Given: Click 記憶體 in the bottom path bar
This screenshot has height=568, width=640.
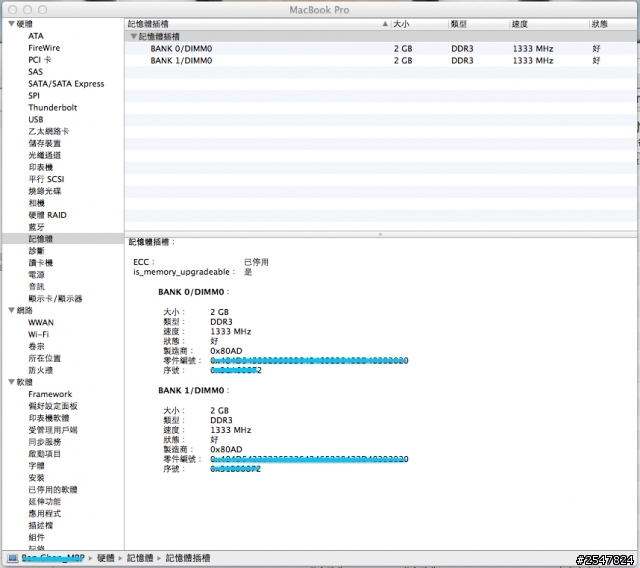Looking at the screenshot, I should point(140,558).
